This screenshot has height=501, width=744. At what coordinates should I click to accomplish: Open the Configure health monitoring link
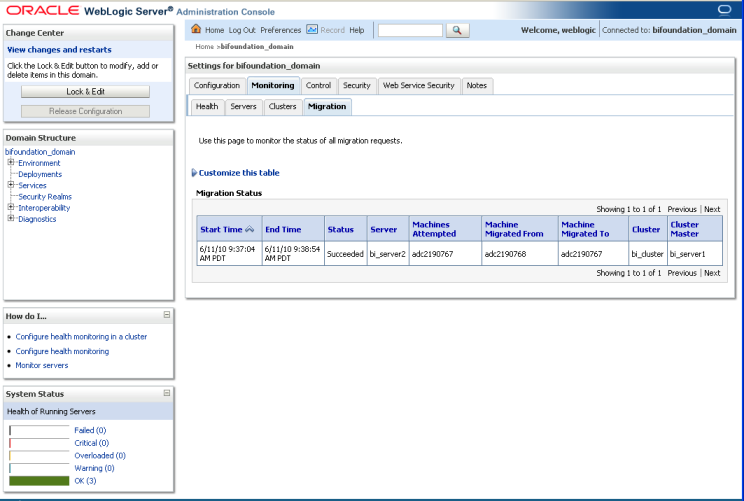(x=62, y=351)
